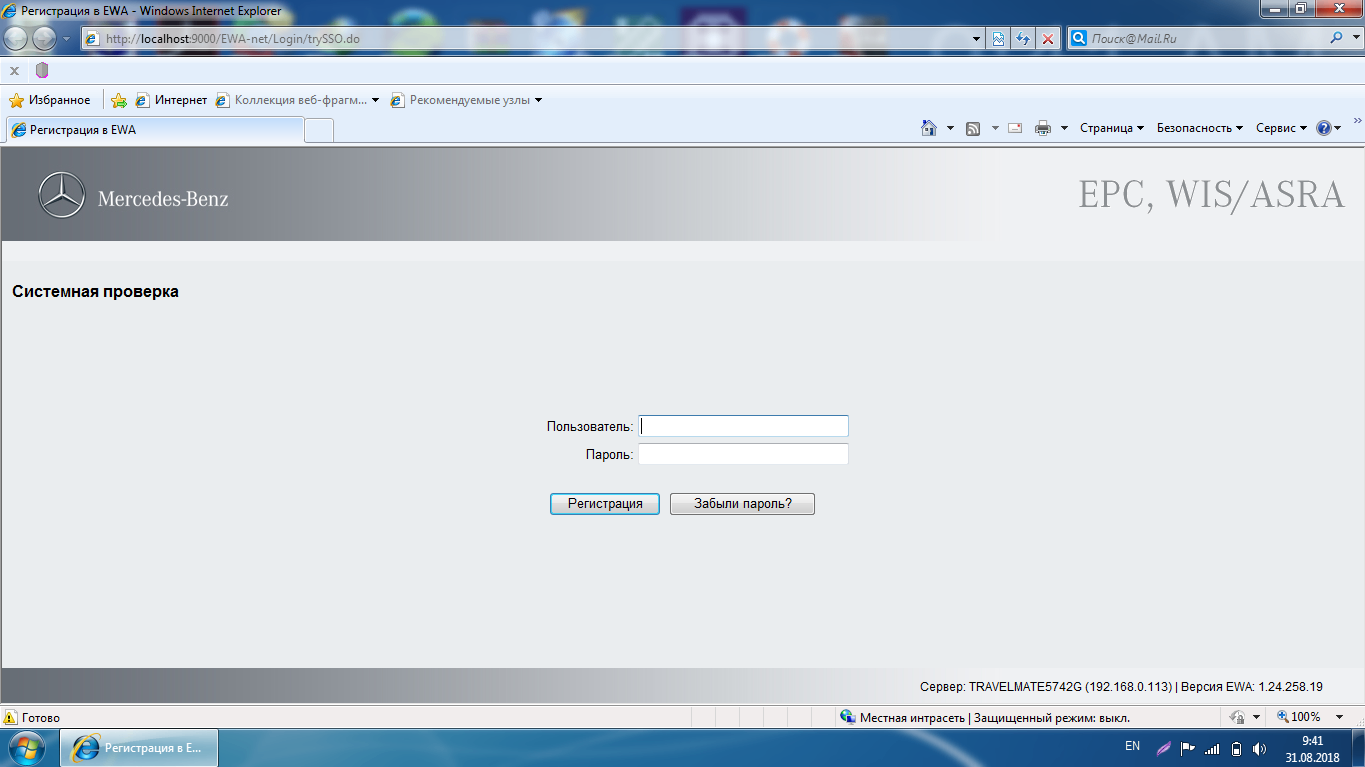Click the EPC, WIS/ASRA header title

click(x=1211, y=194)
